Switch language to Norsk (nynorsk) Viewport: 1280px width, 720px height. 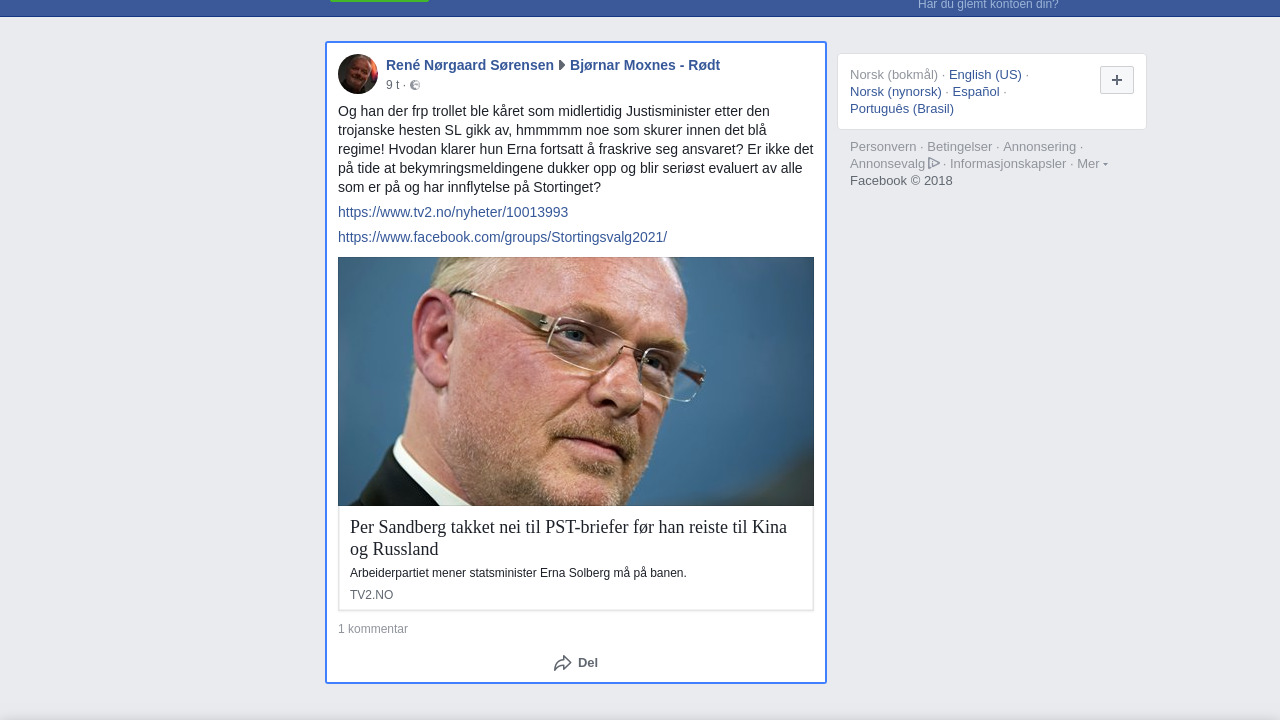896,92
